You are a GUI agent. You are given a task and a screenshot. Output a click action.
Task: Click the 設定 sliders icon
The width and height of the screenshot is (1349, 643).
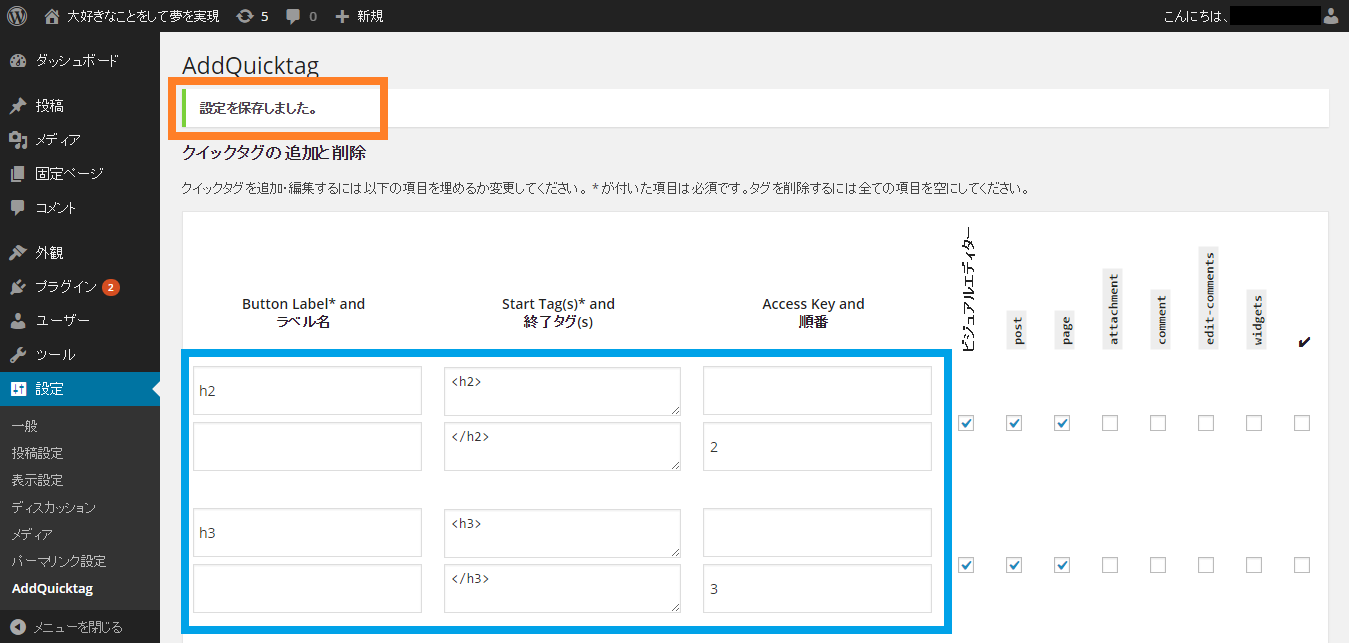point(18,389)
